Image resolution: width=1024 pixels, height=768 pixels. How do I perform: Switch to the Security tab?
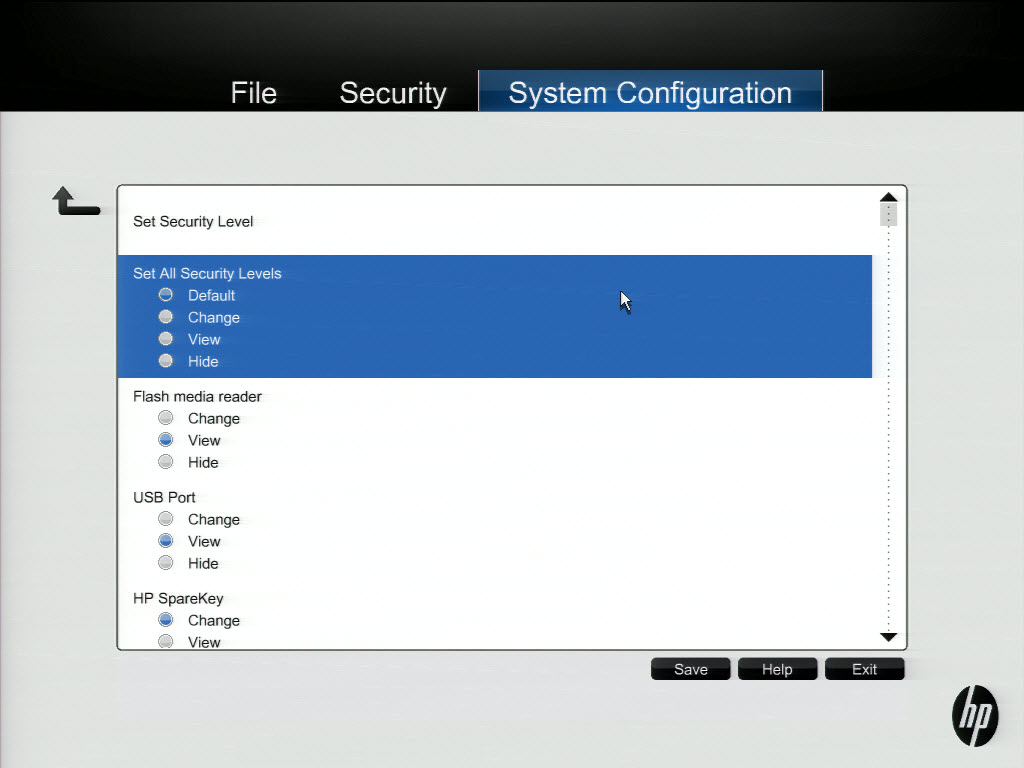[x=392, y=93]
